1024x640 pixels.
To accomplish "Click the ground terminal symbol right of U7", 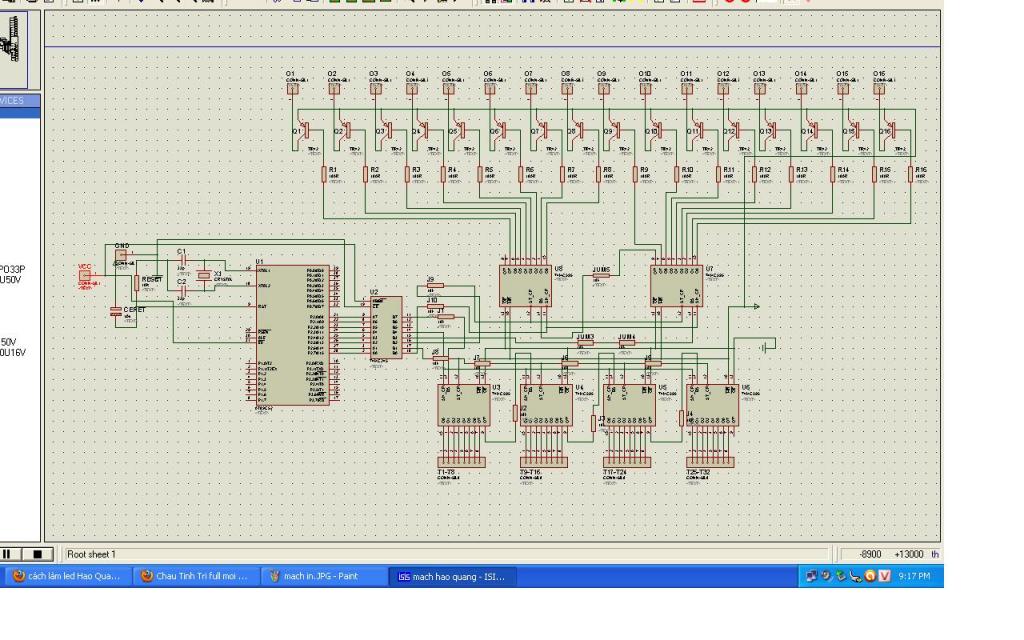I will point(766,346).
